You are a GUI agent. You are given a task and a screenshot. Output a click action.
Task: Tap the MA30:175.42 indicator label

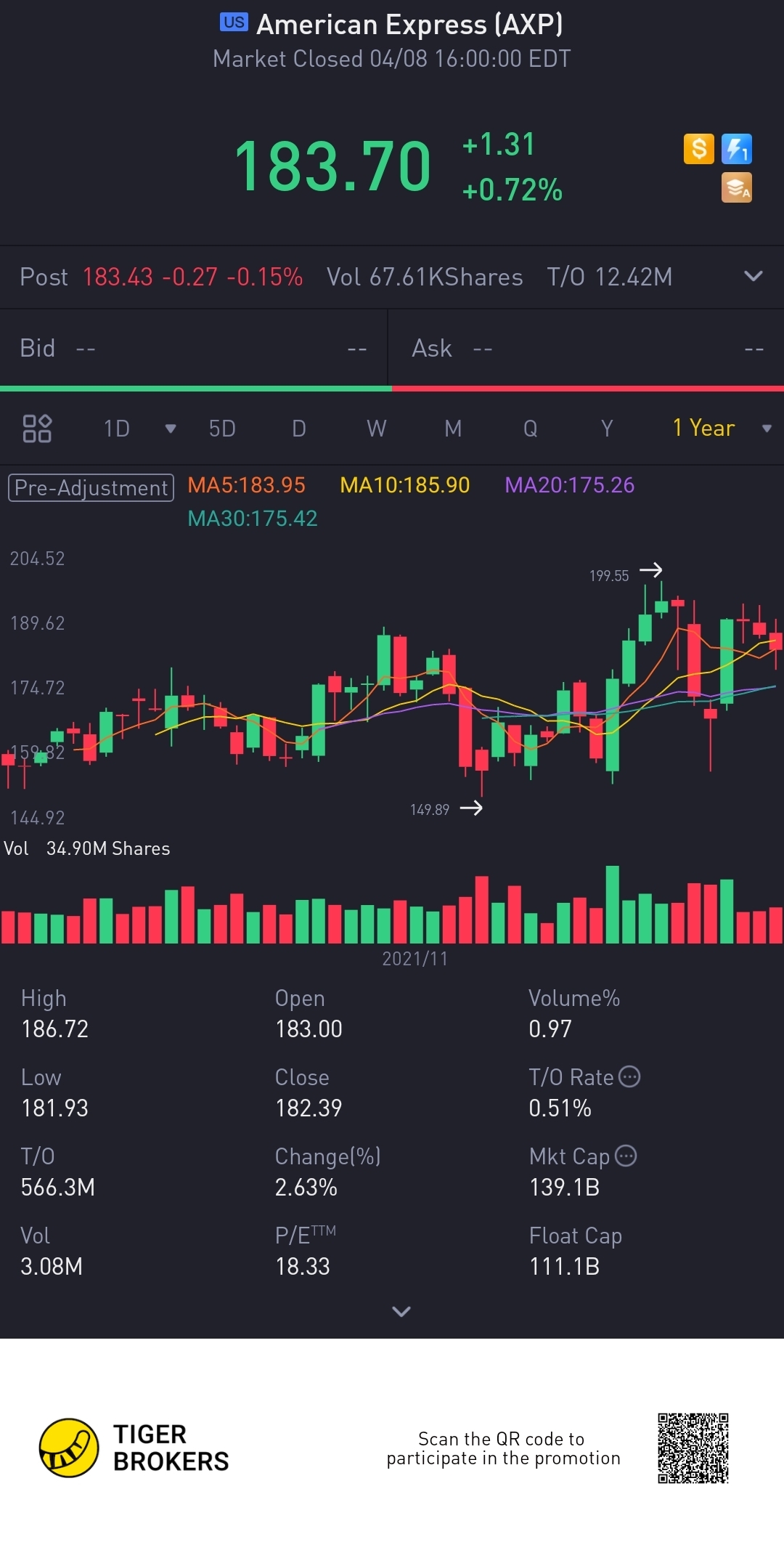click(253, 519)
